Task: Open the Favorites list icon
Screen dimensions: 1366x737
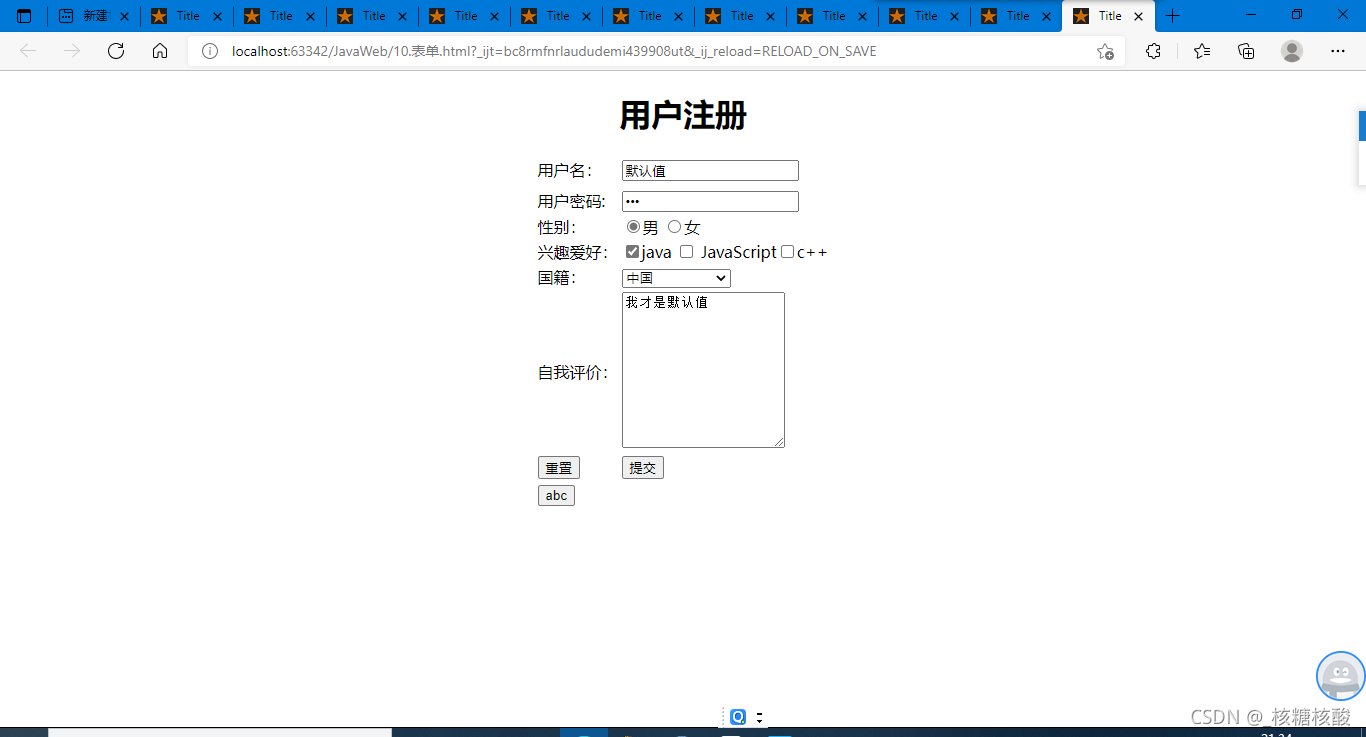Action: (x=1202, y=51)
